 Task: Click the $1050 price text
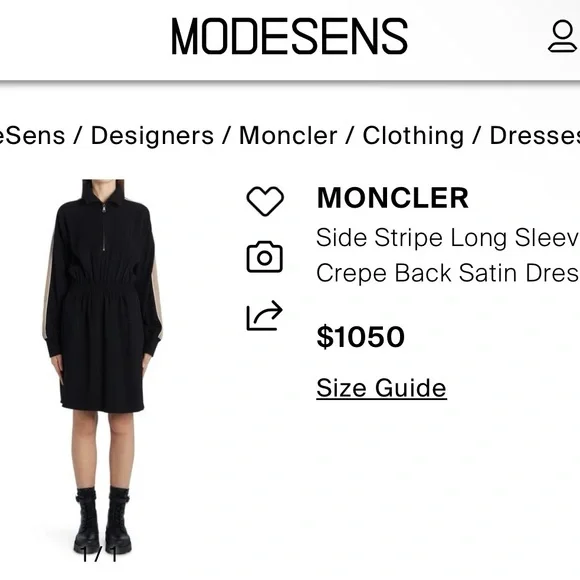360,337
